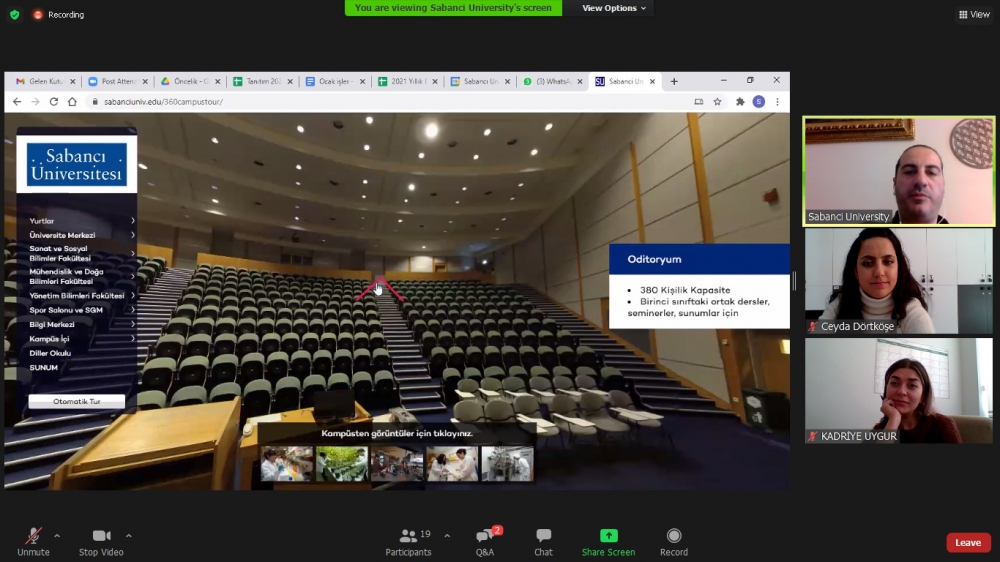Click the green encryption shield icon
The width and height of the screenshot is (1000, 562).
pos(14,14)
